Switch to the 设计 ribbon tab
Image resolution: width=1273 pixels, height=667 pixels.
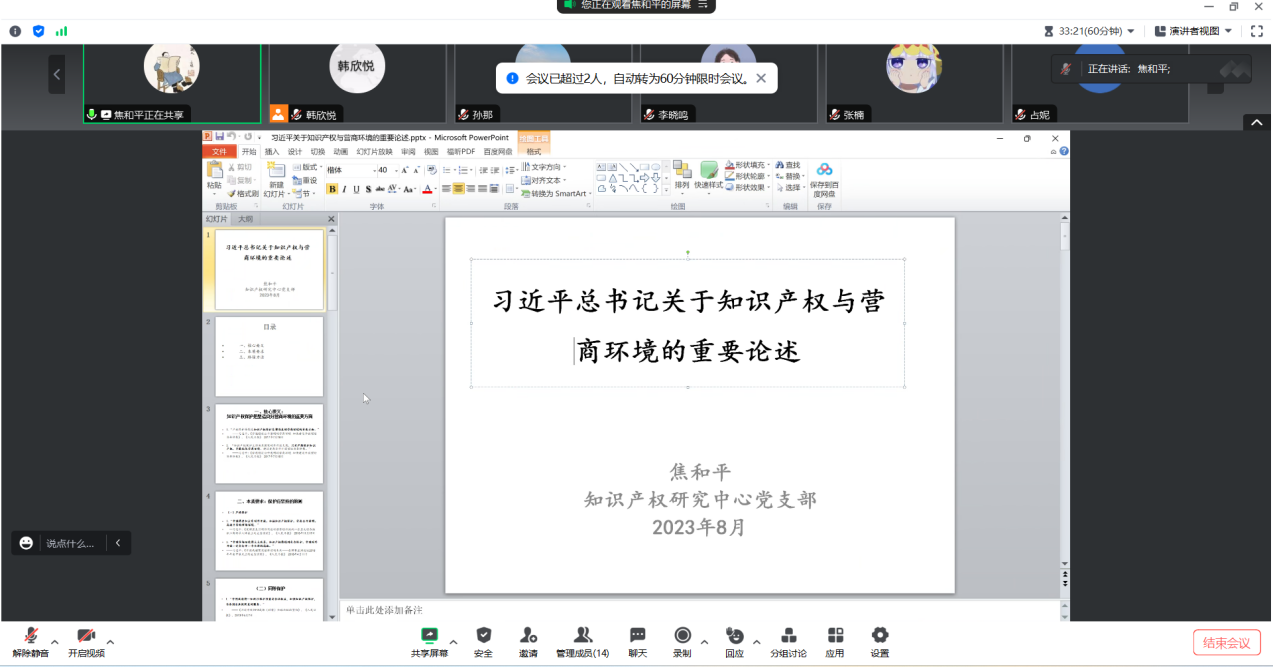(295, 152)
